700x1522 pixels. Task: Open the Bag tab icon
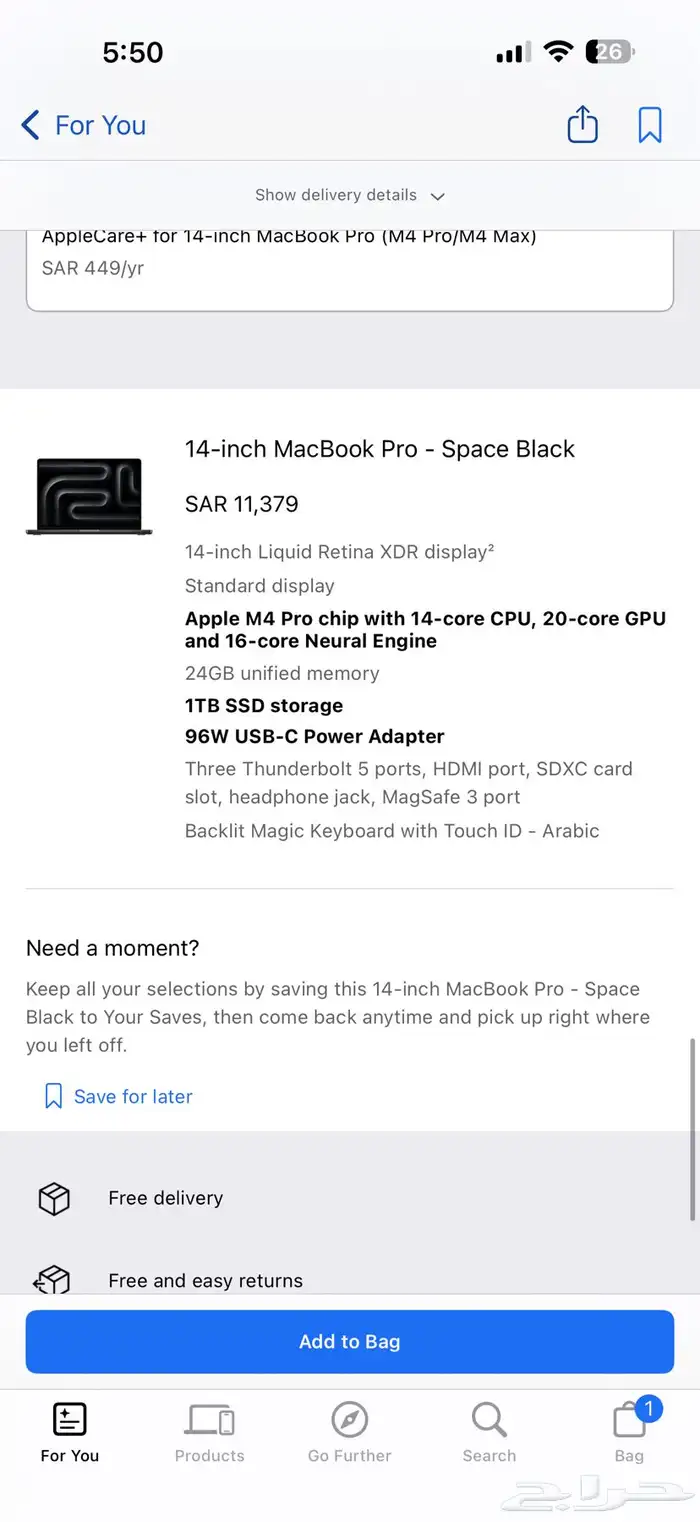[x=630, y=1421]
